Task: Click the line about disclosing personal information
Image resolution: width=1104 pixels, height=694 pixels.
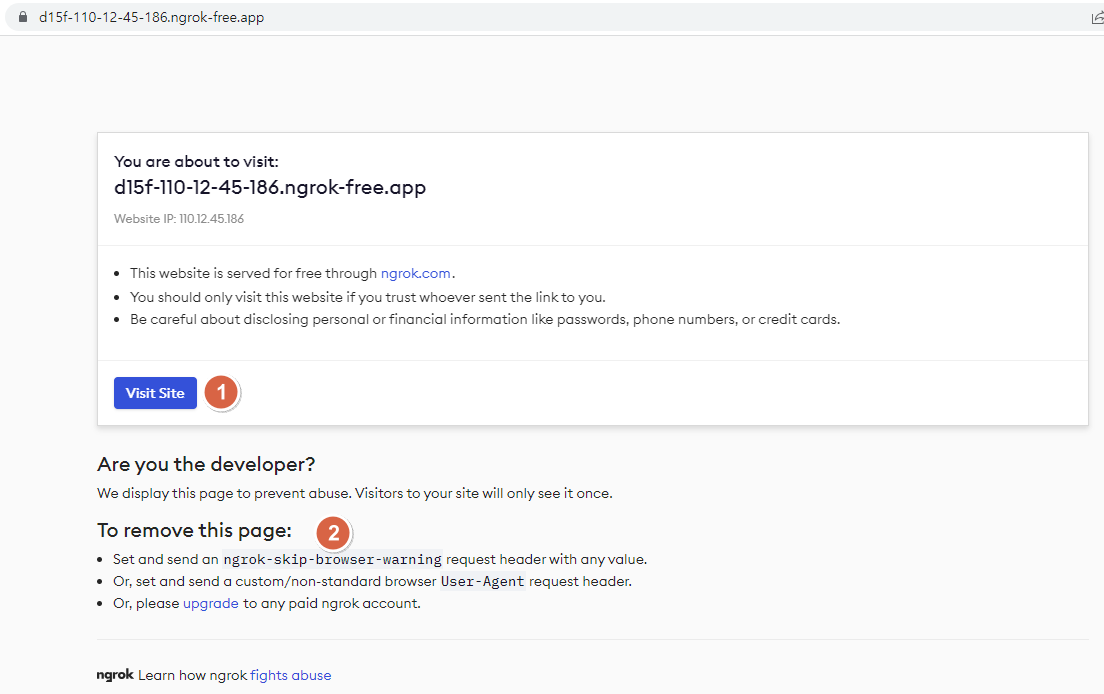Action: click(485, 320)
